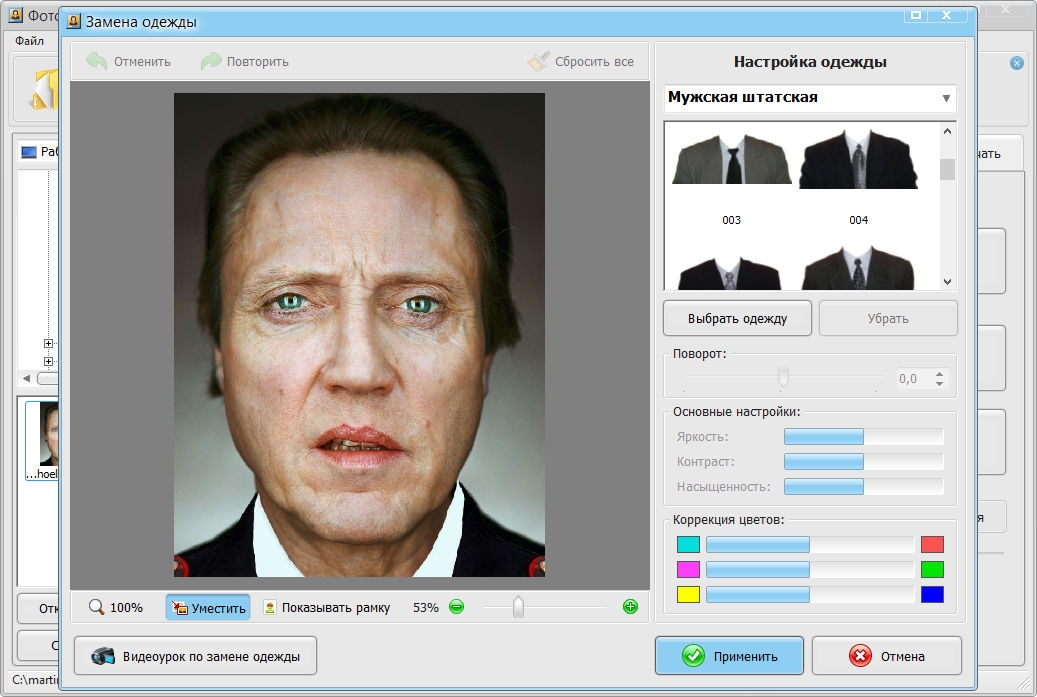Click the 53% zoom percentage text

pos(425,607)
